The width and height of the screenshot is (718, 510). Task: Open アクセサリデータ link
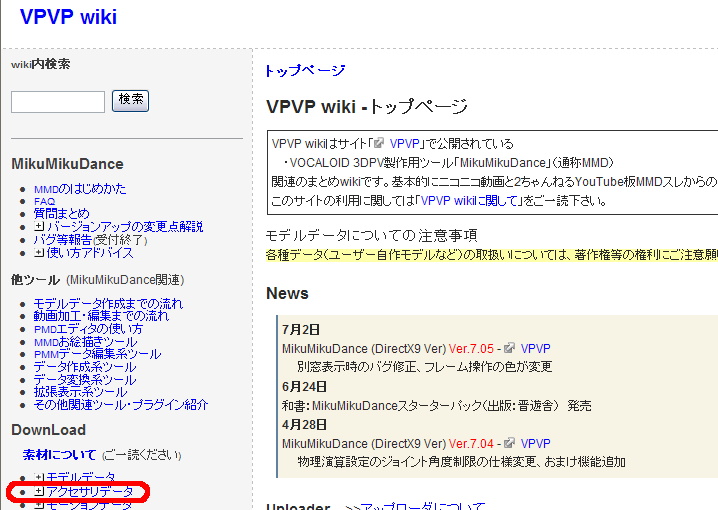pyautogui.click(x=90, y=492)
